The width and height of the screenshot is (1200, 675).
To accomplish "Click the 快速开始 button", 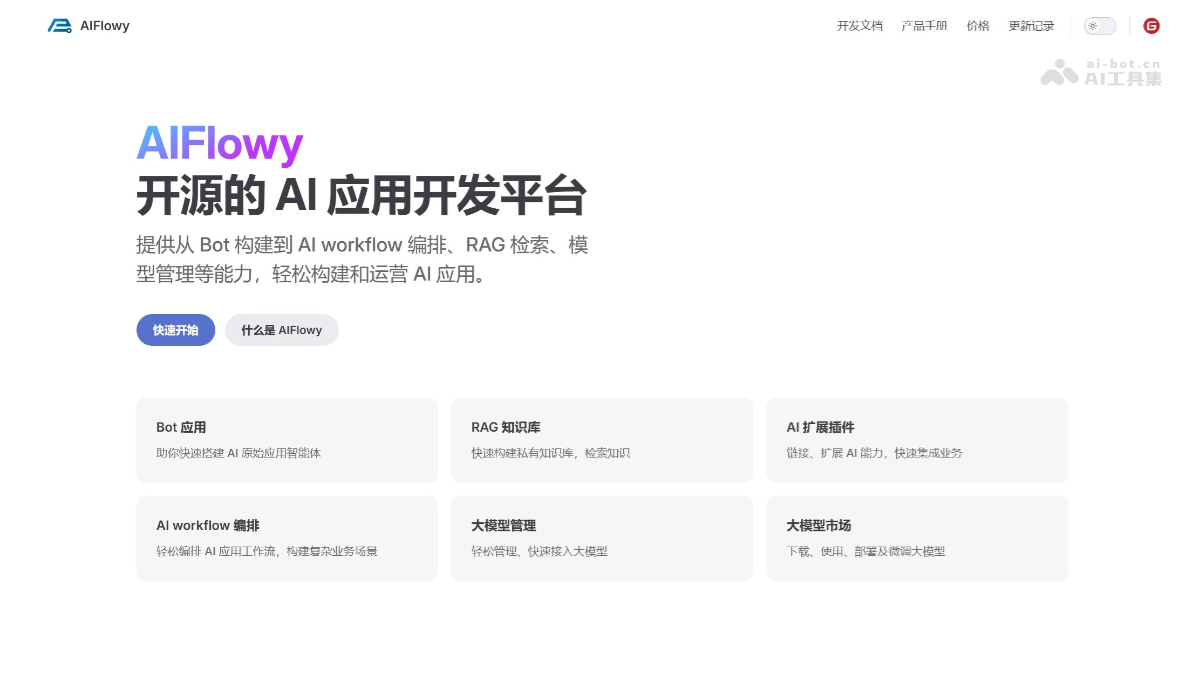I will pyautogui.click(x=175, y=329).
